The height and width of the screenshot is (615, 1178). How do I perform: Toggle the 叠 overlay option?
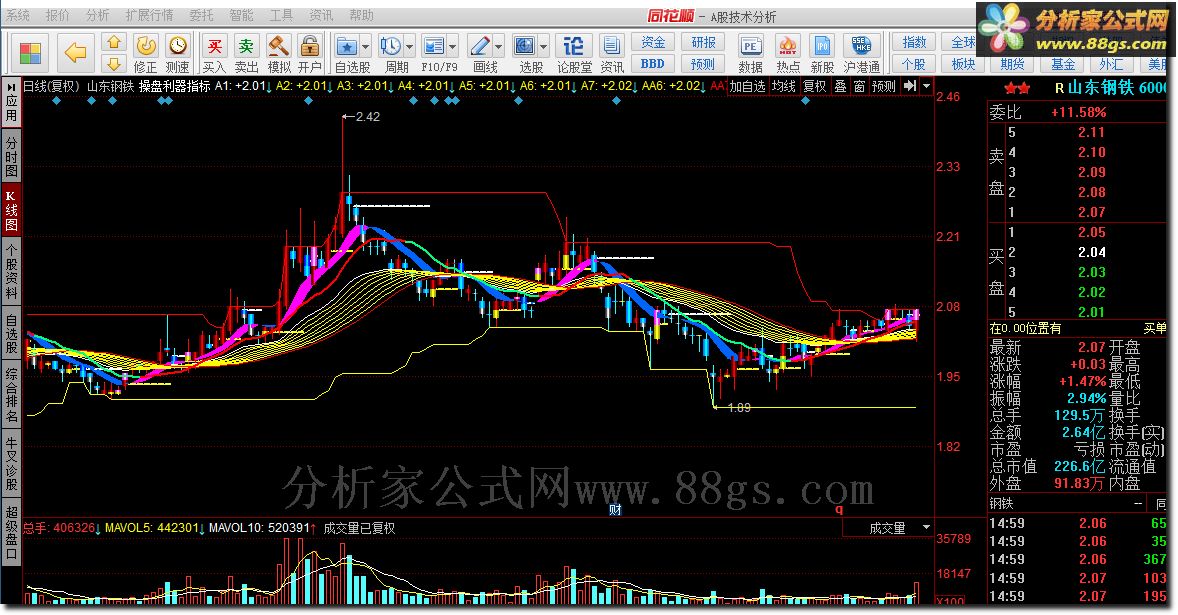tap(841, 86)
